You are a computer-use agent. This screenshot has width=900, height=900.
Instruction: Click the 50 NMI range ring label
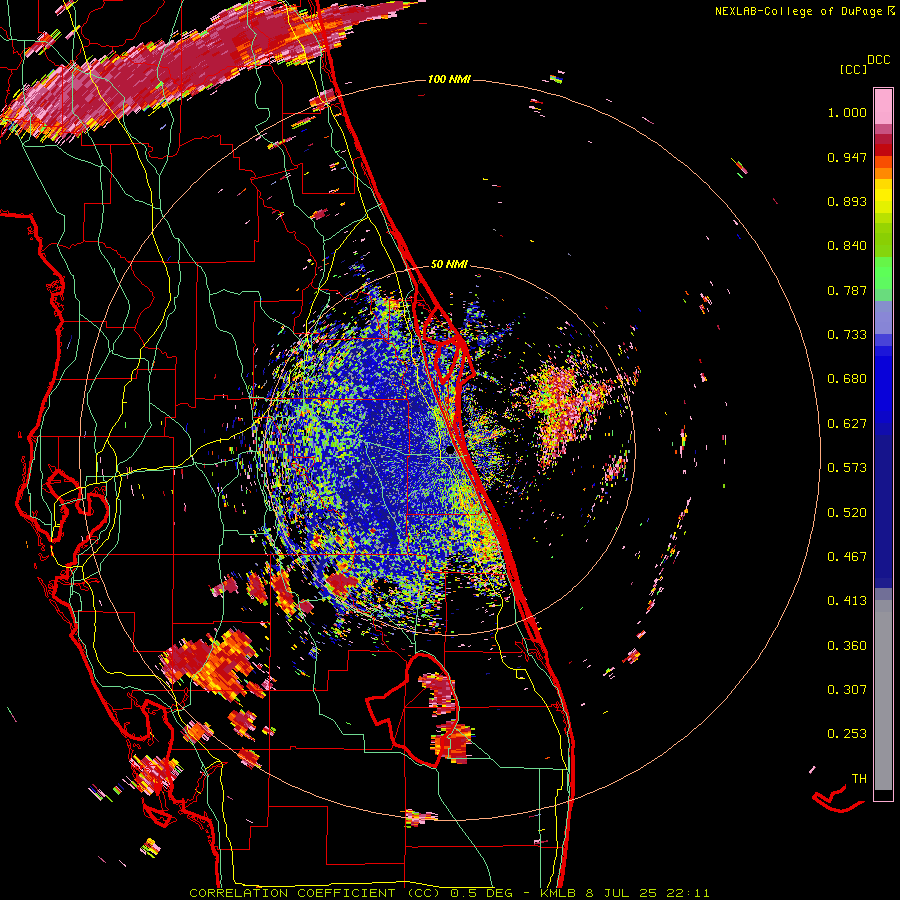(449, 265)
